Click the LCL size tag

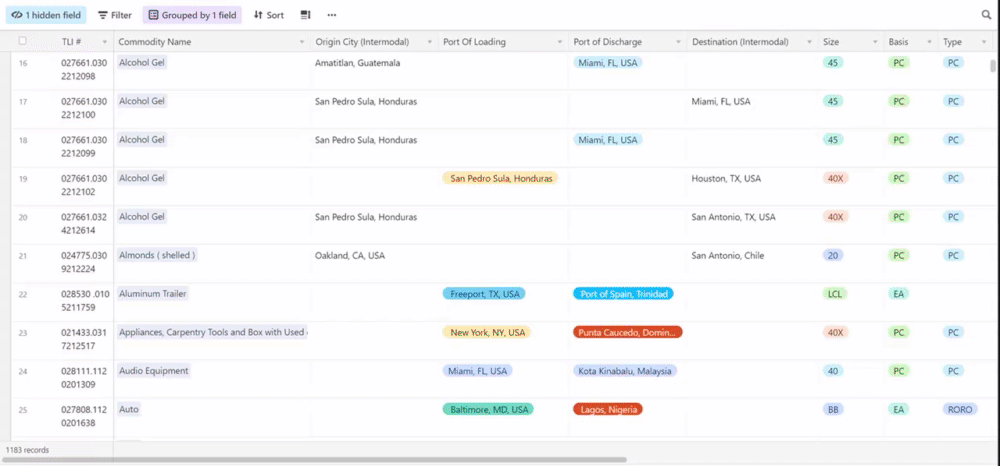click(834, 294)
